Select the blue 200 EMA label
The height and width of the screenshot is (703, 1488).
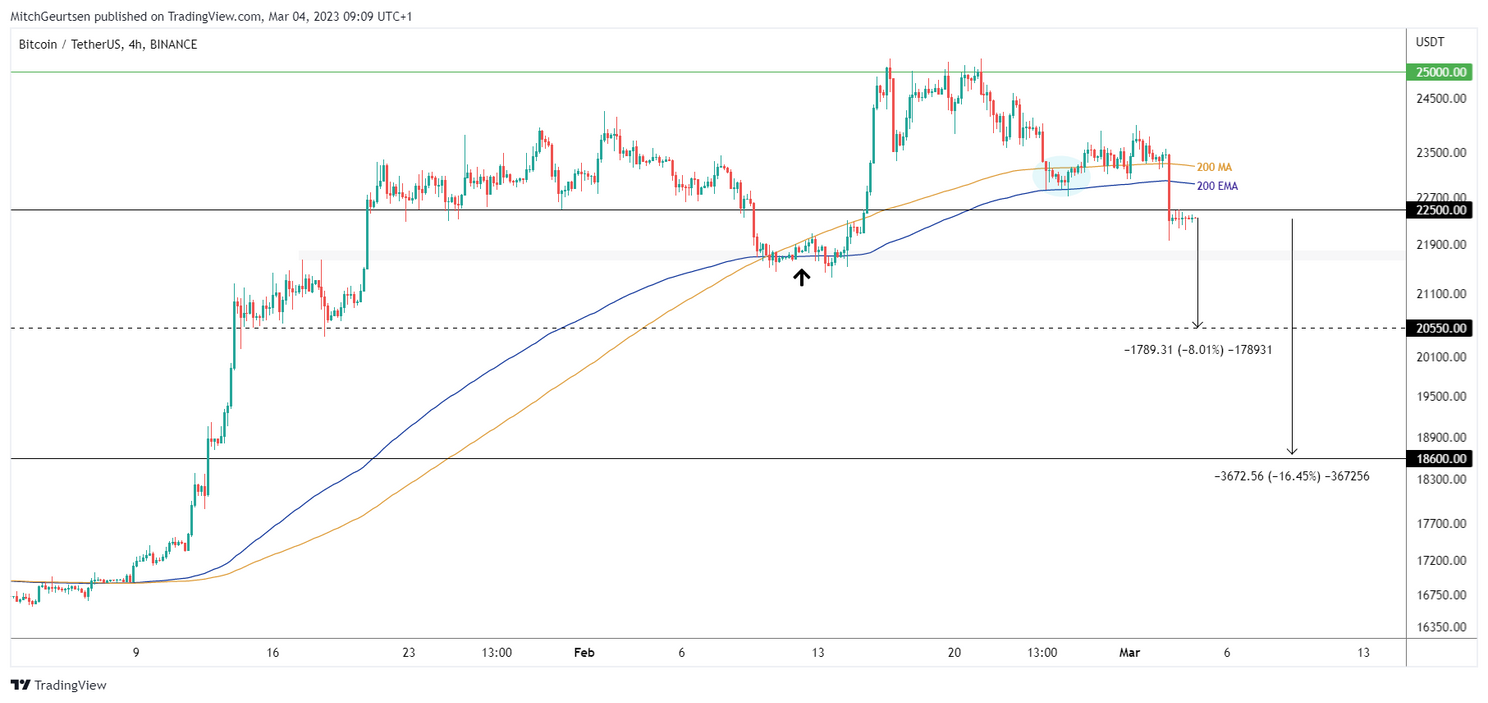point(1215,186)
